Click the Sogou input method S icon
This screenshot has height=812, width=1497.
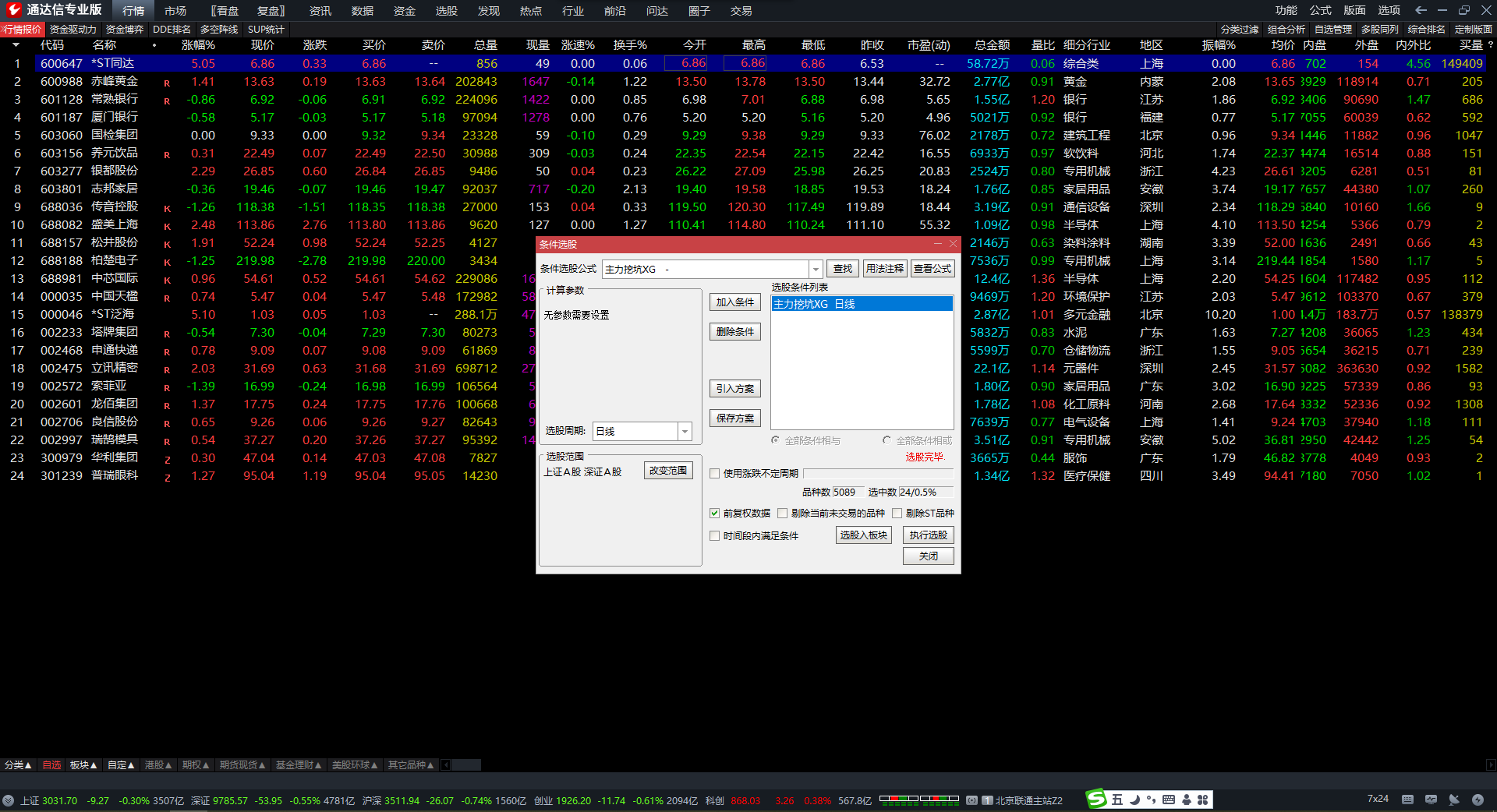coord(1097,800)
